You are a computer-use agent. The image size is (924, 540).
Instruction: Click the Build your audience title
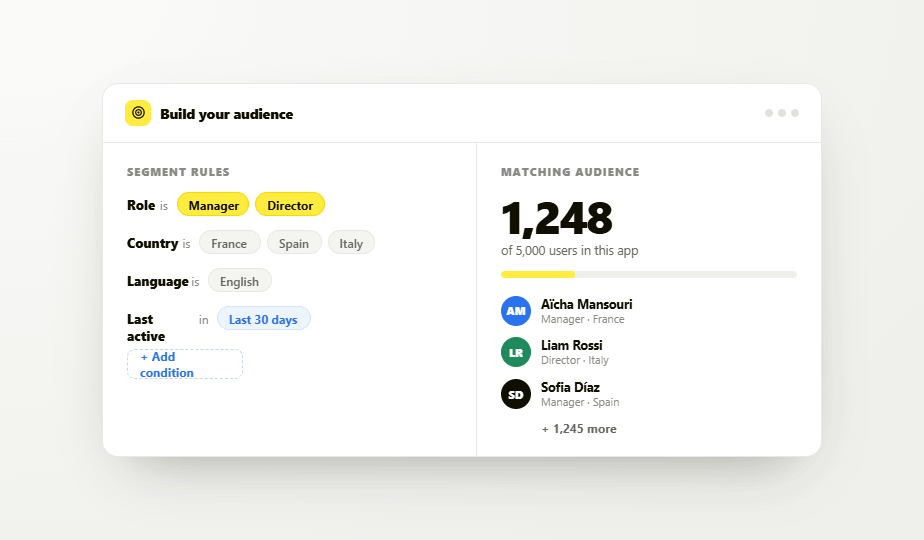(226, 114)
